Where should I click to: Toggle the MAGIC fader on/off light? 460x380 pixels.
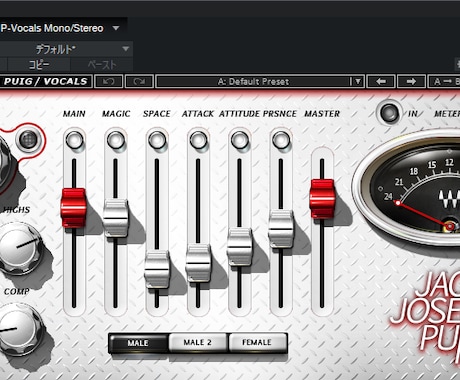(116, 140)
